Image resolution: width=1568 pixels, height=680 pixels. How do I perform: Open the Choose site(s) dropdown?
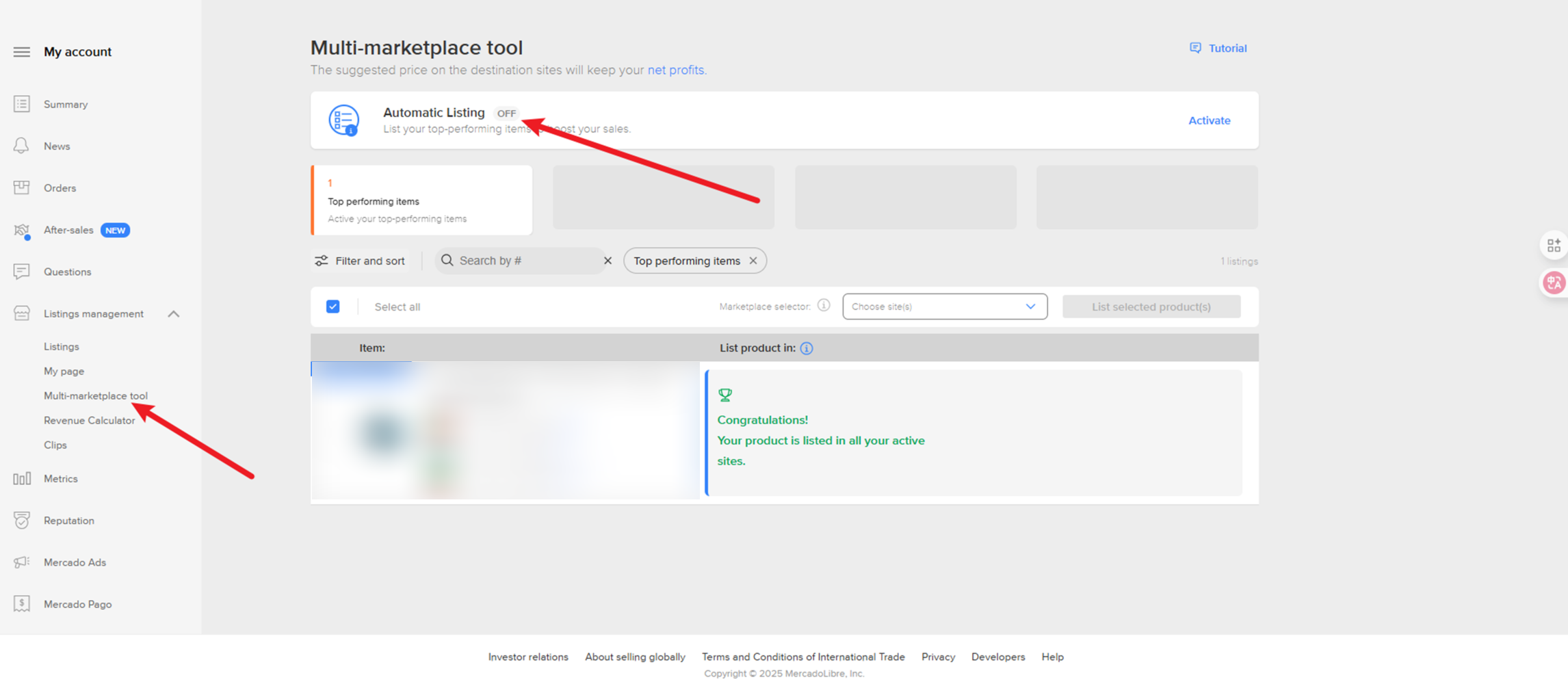(944, 306)
